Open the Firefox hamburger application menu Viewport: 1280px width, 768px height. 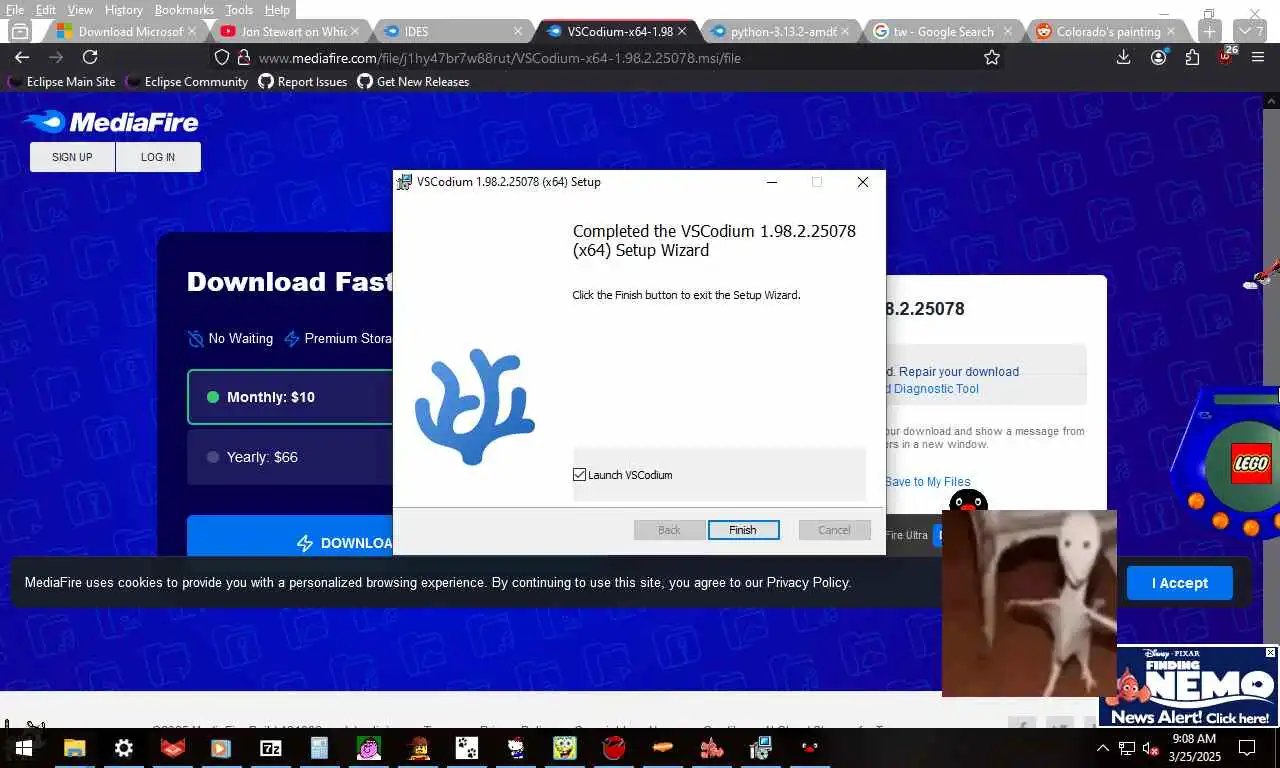point(1258,58)
